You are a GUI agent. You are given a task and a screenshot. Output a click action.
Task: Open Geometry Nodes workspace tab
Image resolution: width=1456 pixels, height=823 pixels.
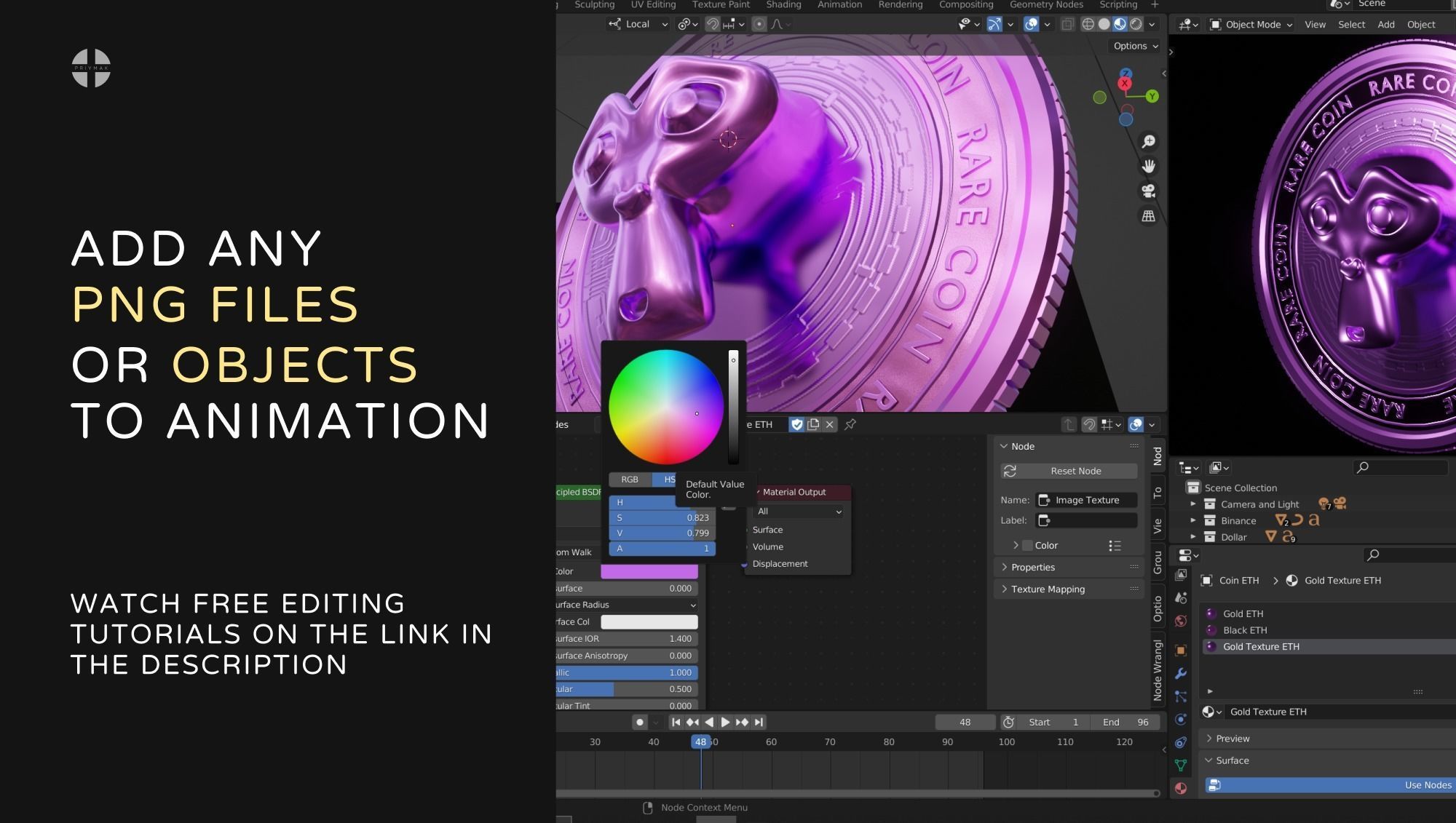(1046, 4)
